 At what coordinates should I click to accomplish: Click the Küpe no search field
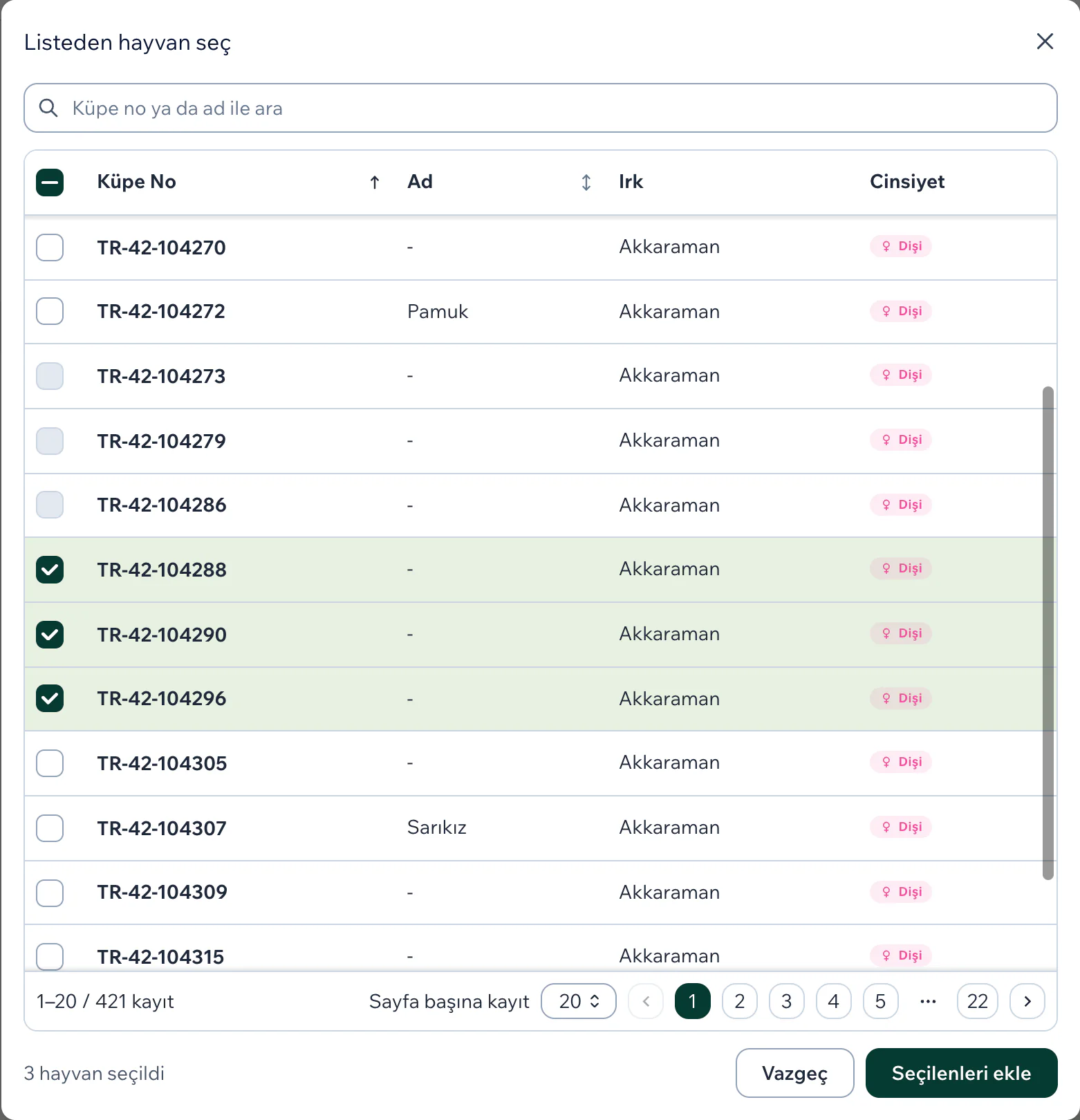pos(541,108)
